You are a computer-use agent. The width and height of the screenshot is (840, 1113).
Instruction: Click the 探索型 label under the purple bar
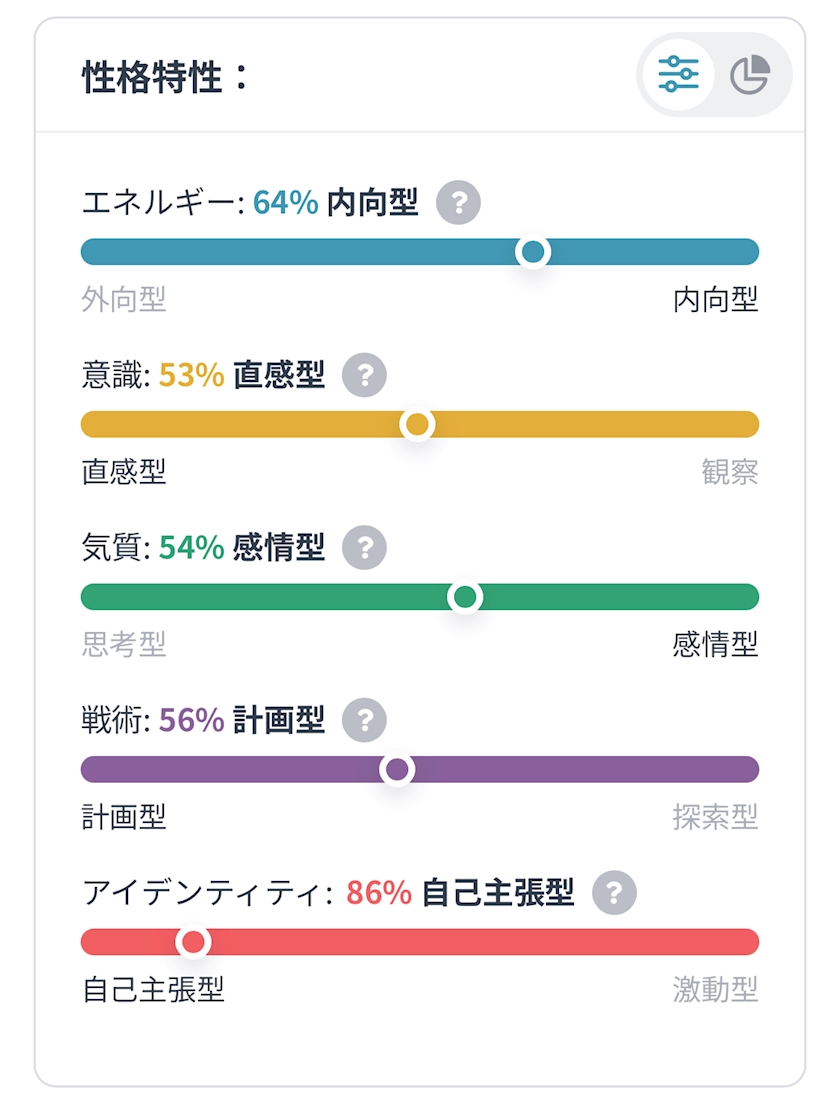tap(715, 817)
